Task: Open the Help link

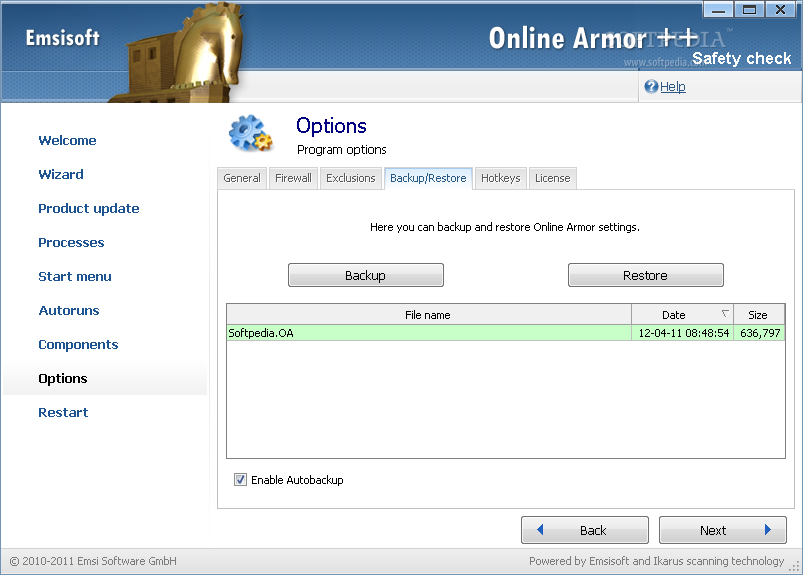Action: (x=672, y=87)
